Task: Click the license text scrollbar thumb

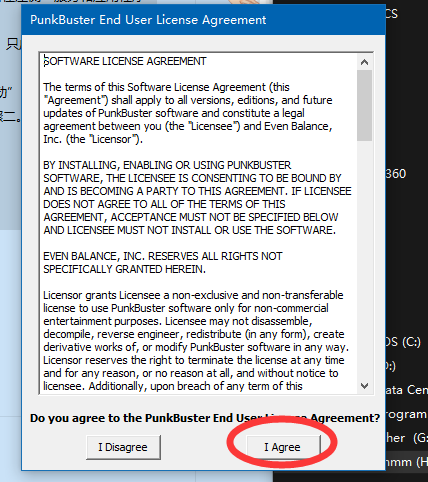Action: point(364,105)
